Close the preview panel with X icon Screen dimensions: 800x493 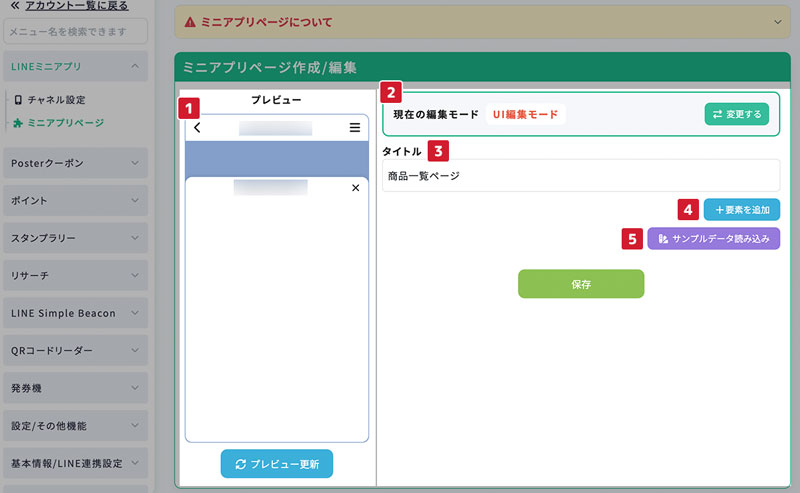pyautogui.click(x=356, y=188)
